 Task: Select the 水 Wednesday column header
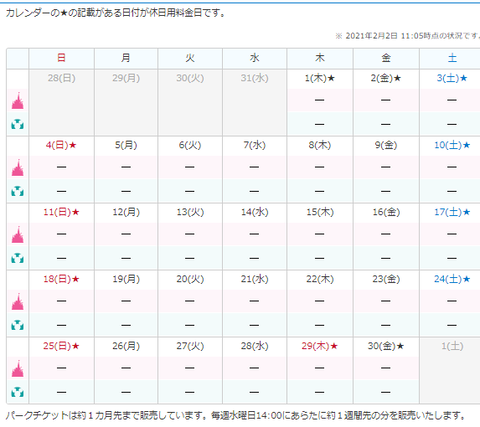coord(254,58)
